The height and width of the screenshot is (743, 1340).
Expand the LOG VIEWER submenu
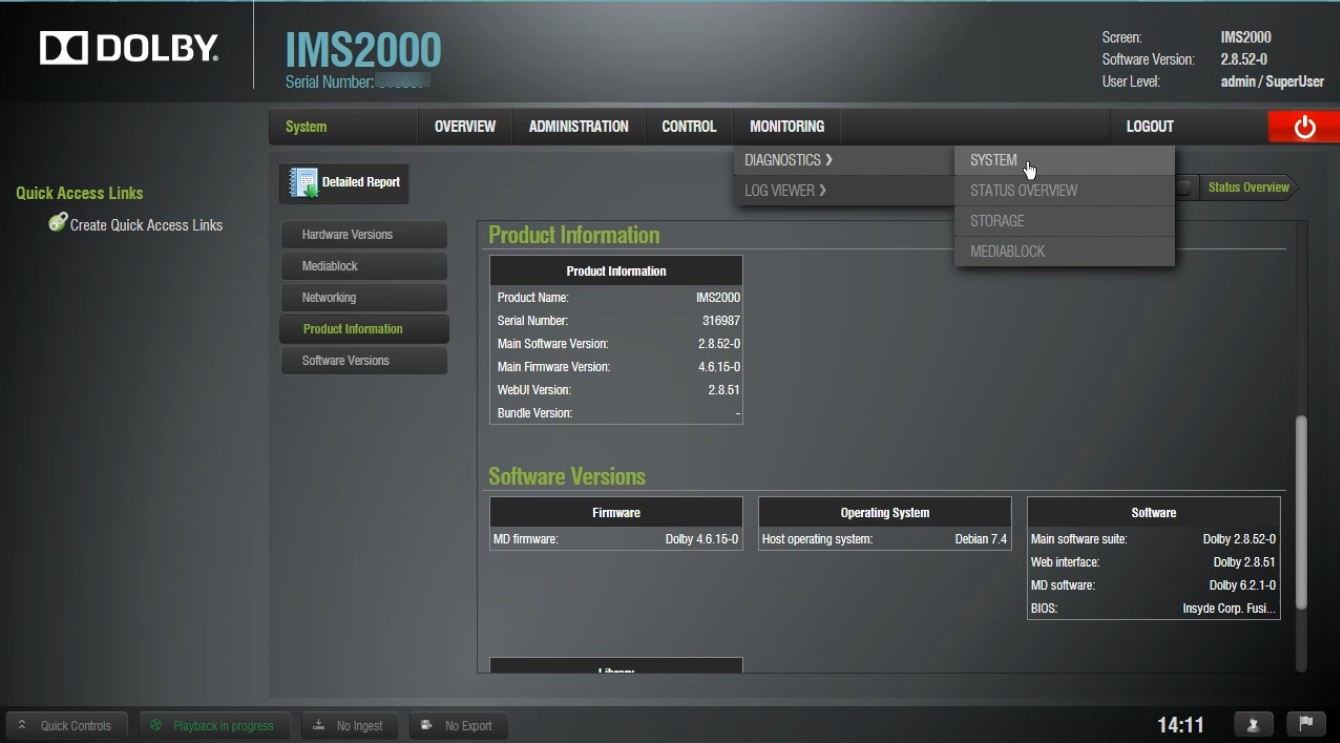(x=786, y=190)
